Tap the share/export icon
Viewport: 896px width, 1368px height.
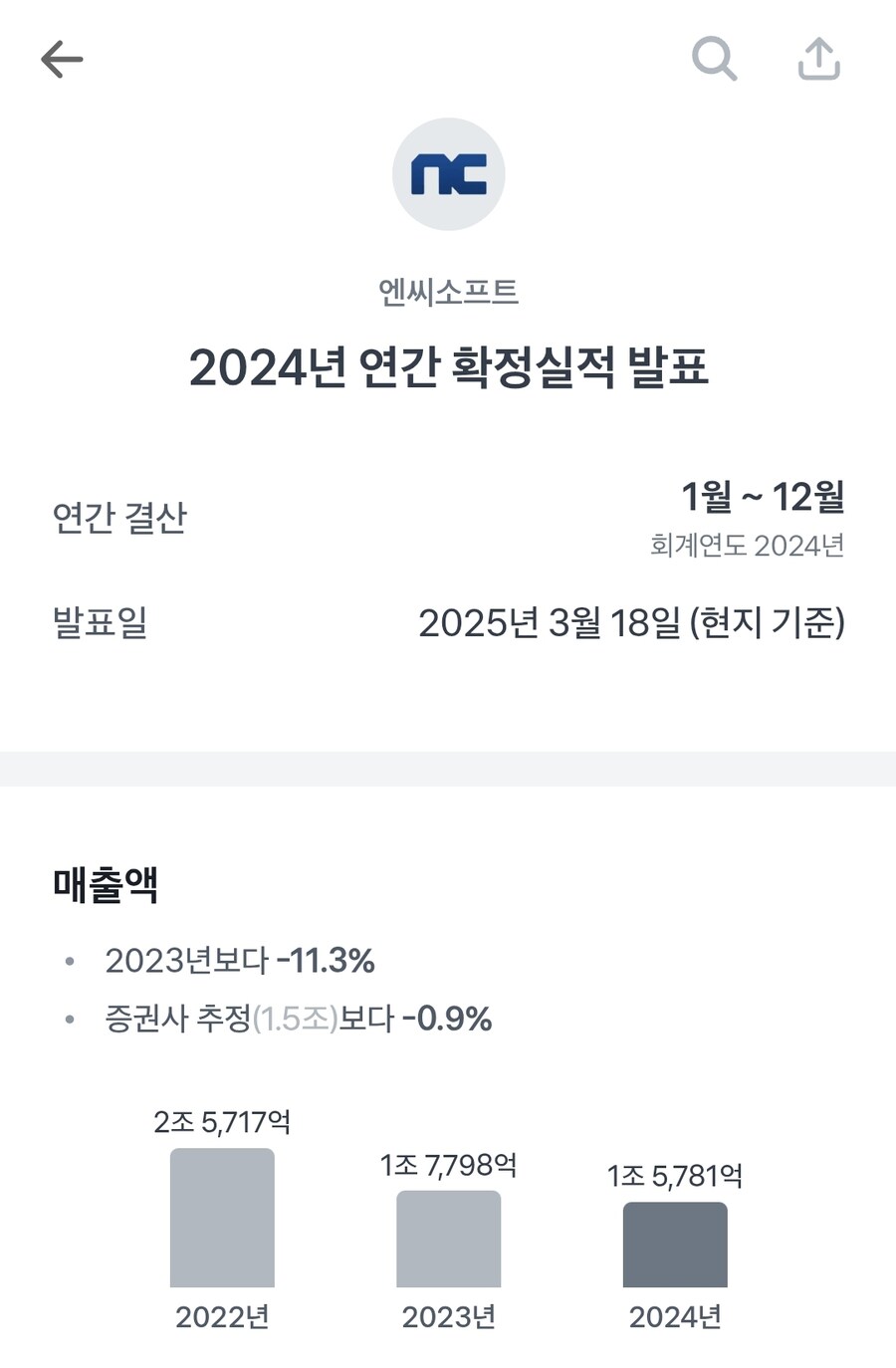(818, 58)
